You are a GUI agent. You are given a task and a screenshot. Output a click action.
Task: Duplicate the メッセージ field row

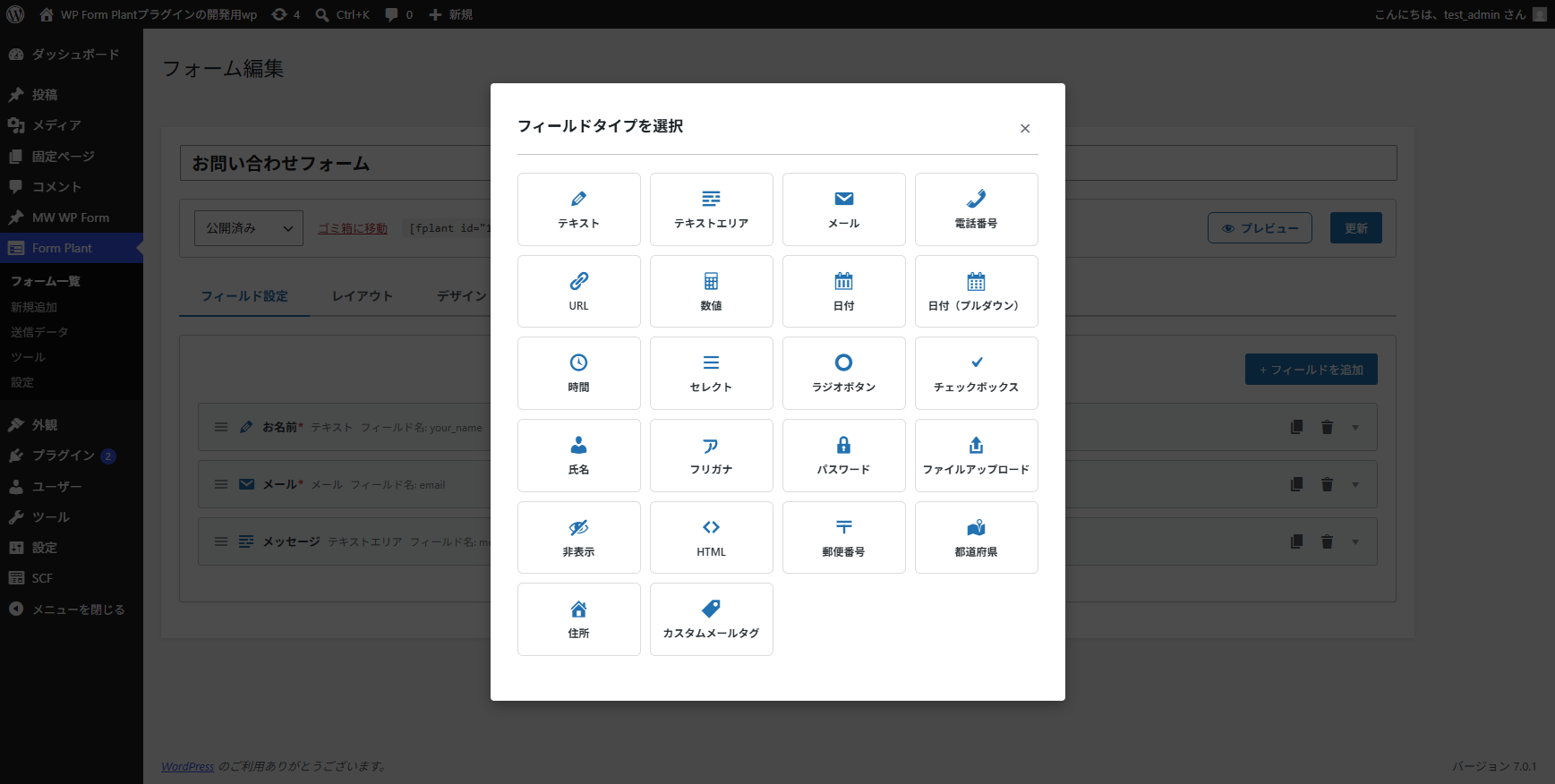tap(1296, 541)
